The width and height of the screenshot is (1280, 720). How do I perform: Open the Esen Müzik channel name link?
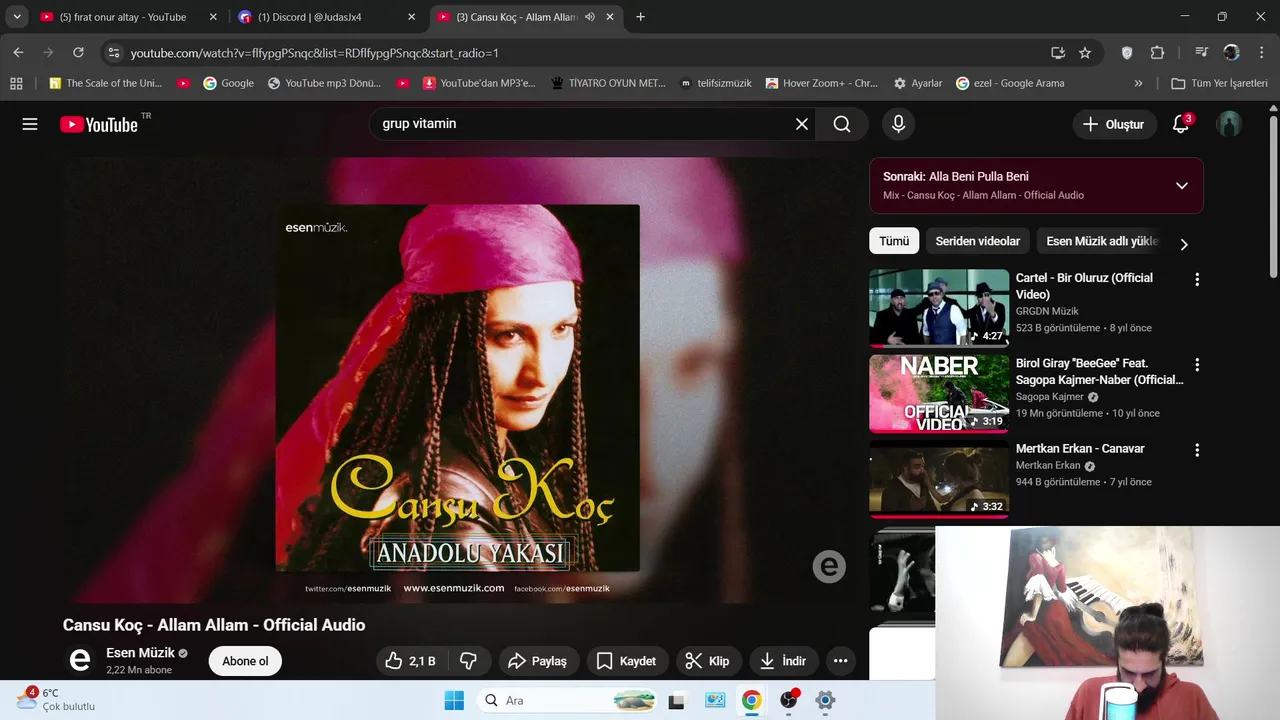pos(140,653)
